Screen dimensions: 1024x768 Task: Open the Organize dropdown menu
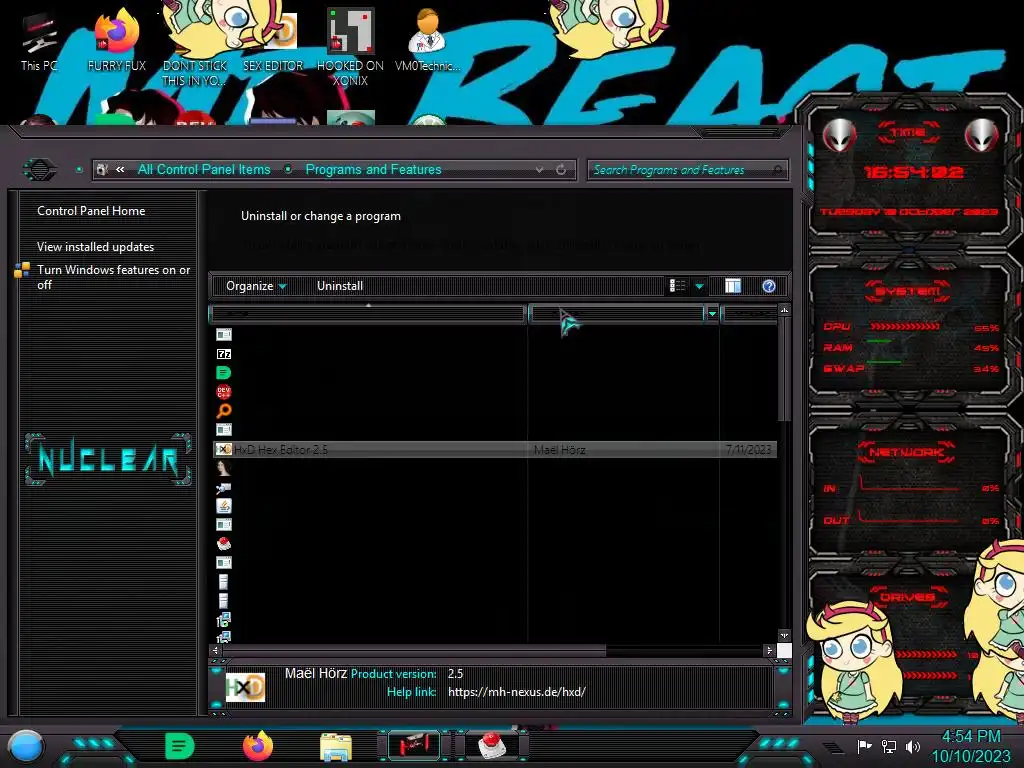[256, 286]
